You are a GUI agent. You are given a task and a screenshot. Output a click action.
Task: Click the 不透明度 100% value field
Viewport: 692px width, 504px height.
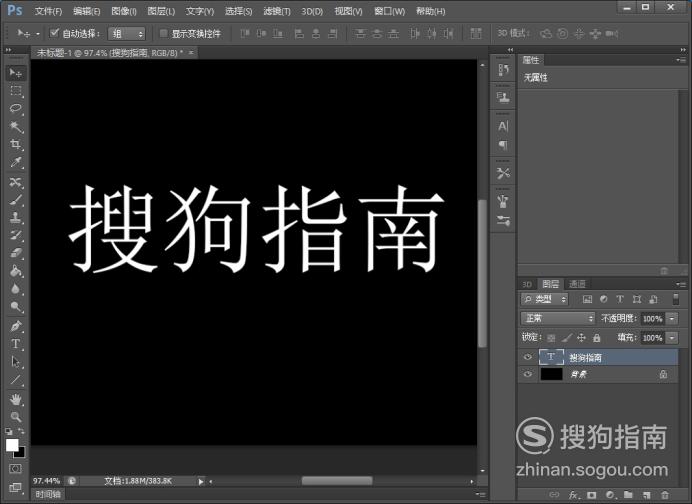(653, 319)
